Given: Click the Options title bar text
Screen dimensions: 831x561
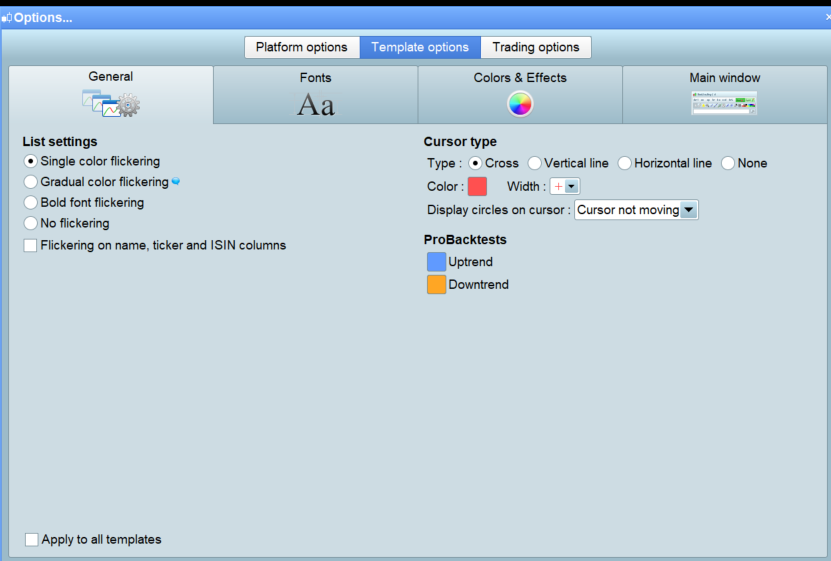Looking at the screenshot, I should pyautogui.click(x=43, y=17).
